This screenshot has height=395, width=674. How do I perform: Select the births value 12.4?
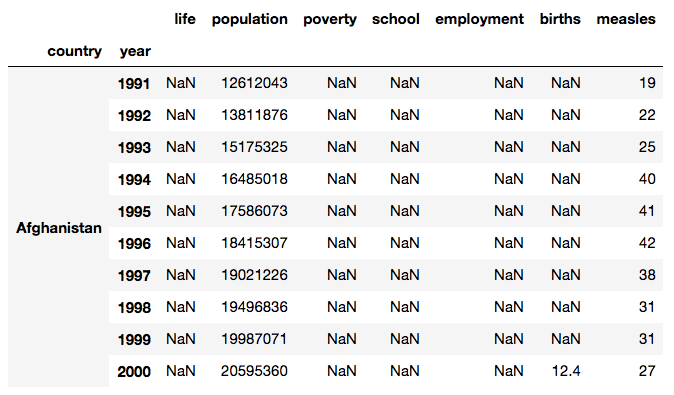[566, 371]
